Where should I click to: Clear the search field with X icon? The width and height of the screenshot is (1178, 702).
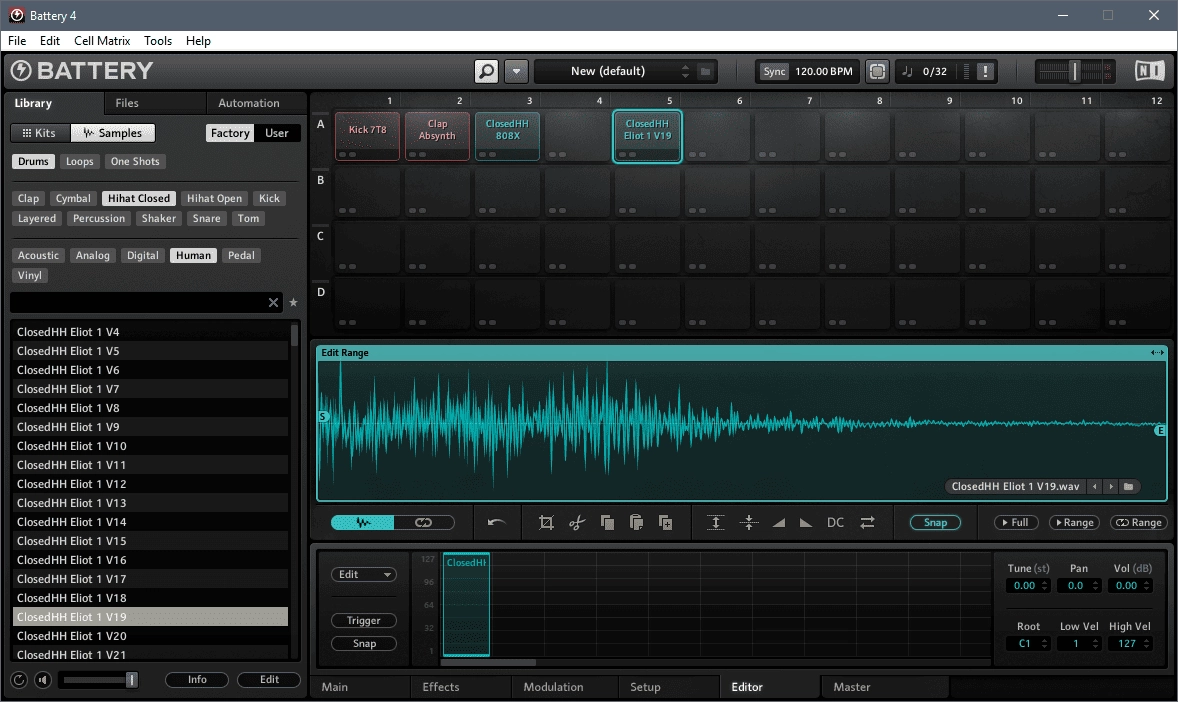click(273, 302)
